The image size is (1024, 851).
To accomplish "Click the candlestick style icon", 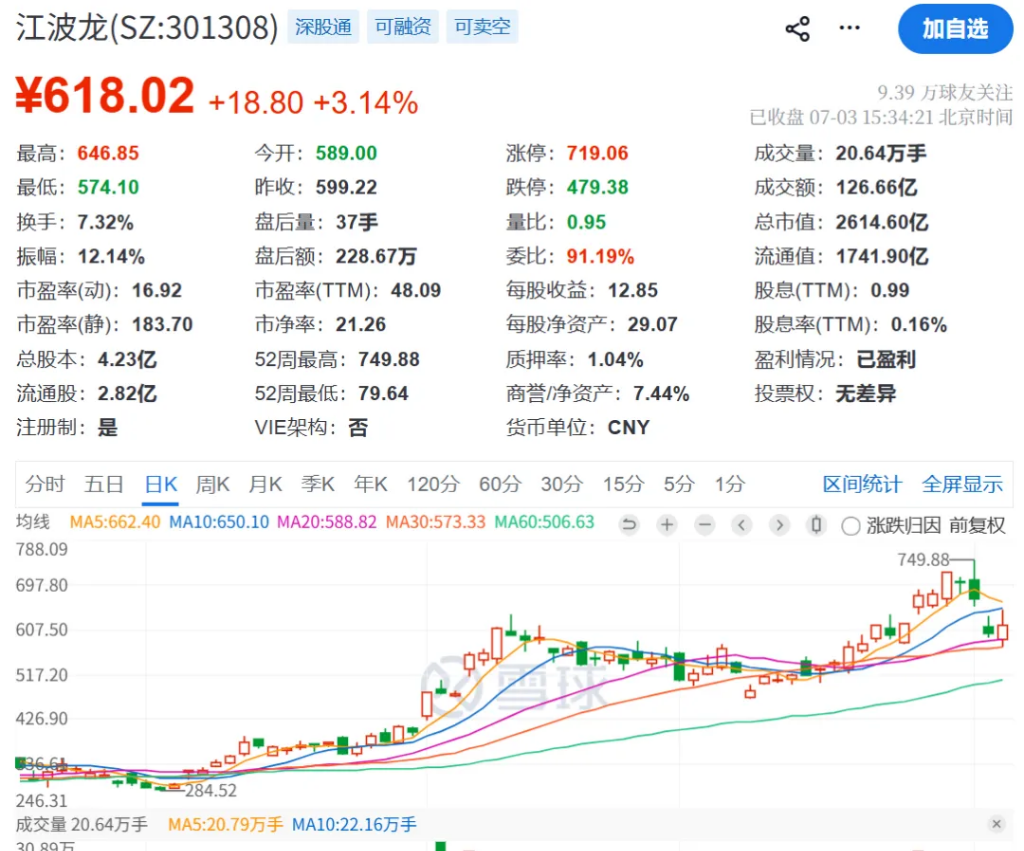I will tap(816, 524).
